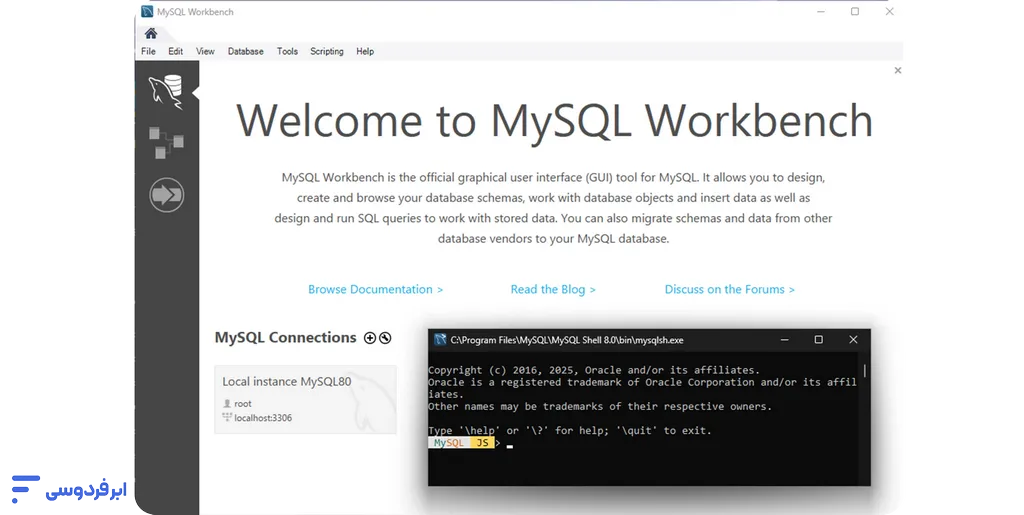This screenshot has height=515, width=1024.
Task: Open the Edit menu
Action: (176, 52)
